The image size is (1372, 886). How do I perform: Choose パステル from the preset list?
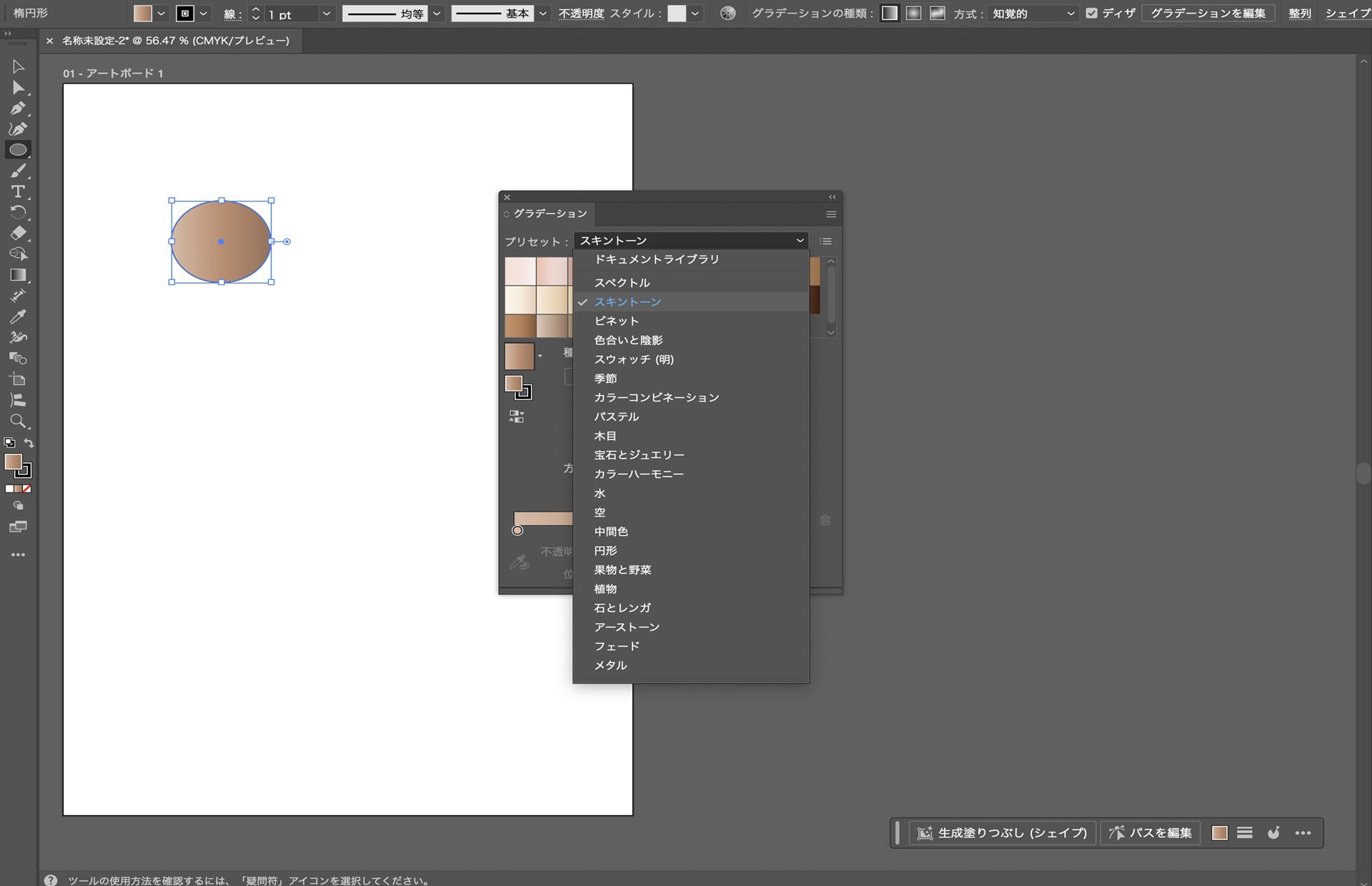[x=615, y=417]
